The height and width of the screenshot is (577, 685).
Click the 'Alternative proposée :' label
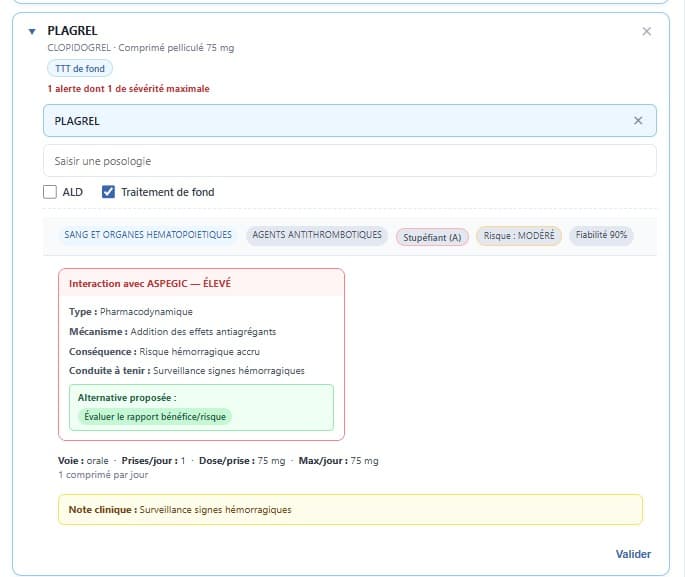(x=127, y=397)
